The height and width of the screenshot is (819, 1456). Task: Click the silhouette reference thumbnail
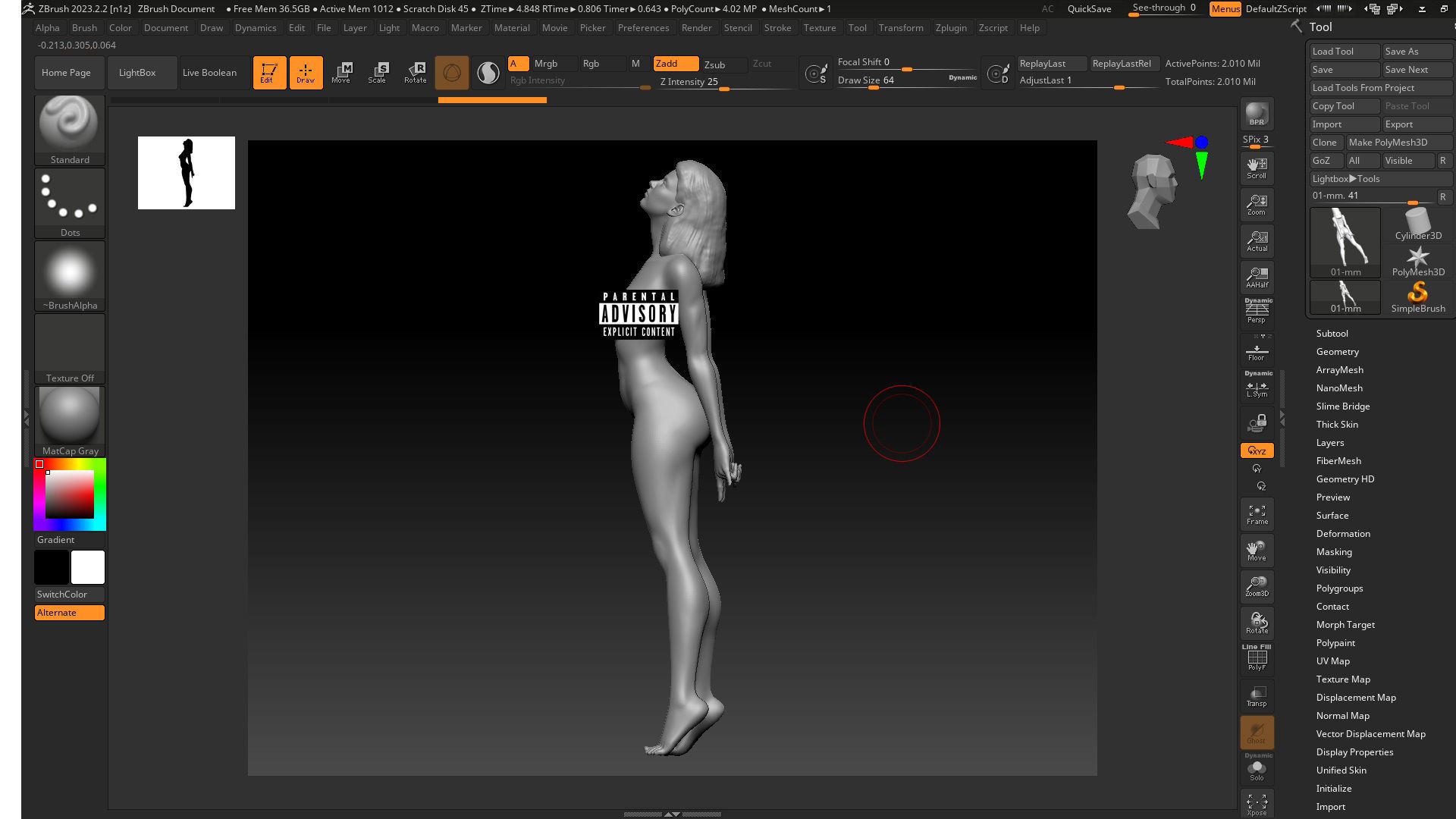187,173
